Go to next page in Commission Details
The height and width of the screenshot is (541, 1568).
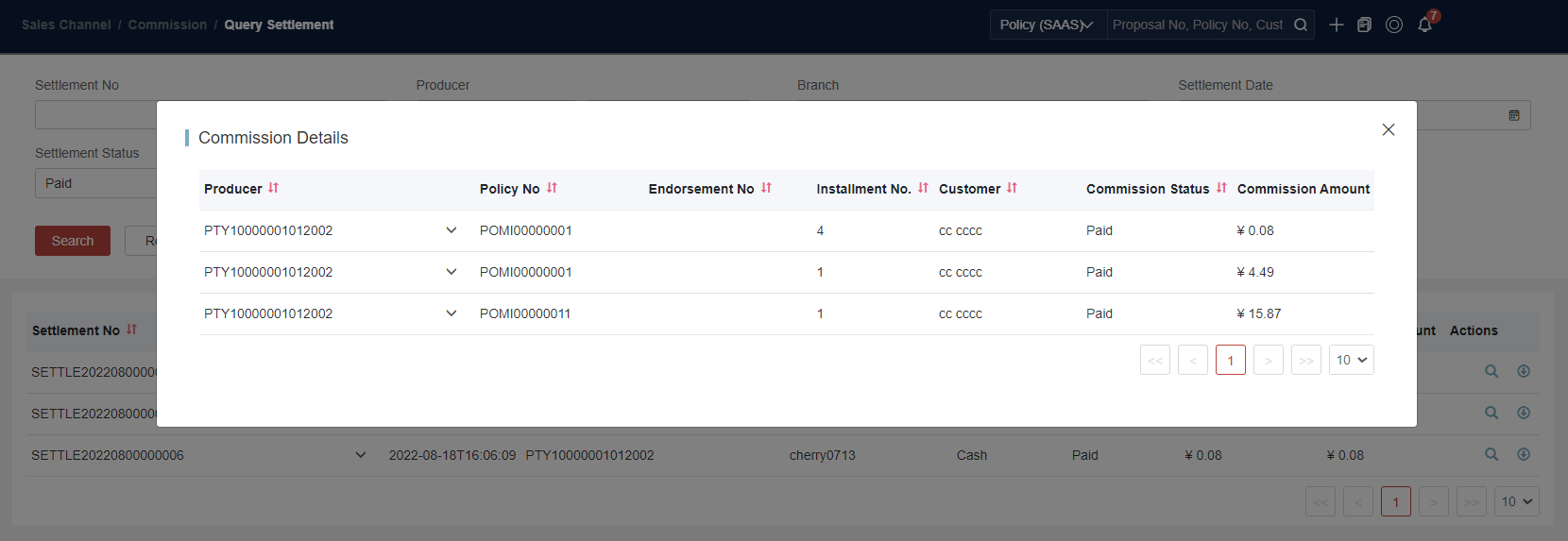(1269, 360)
